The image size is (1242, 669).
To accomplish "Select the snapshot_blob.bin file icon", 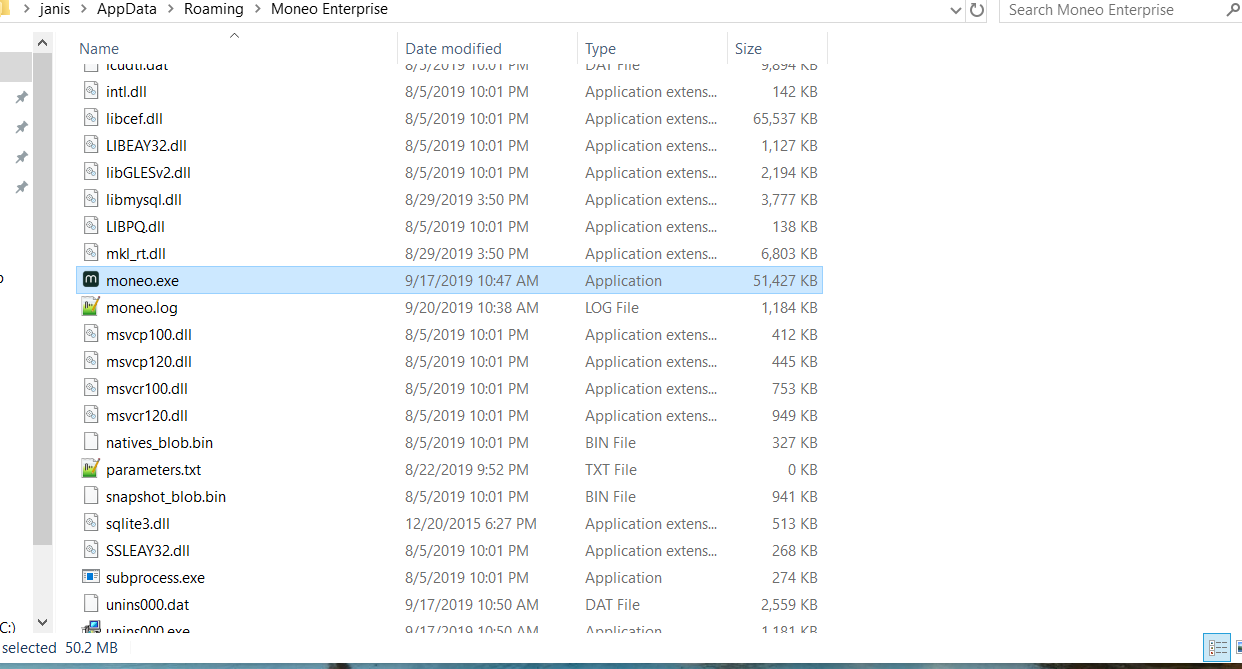I will pyautogui.click(x=91, y=497).
